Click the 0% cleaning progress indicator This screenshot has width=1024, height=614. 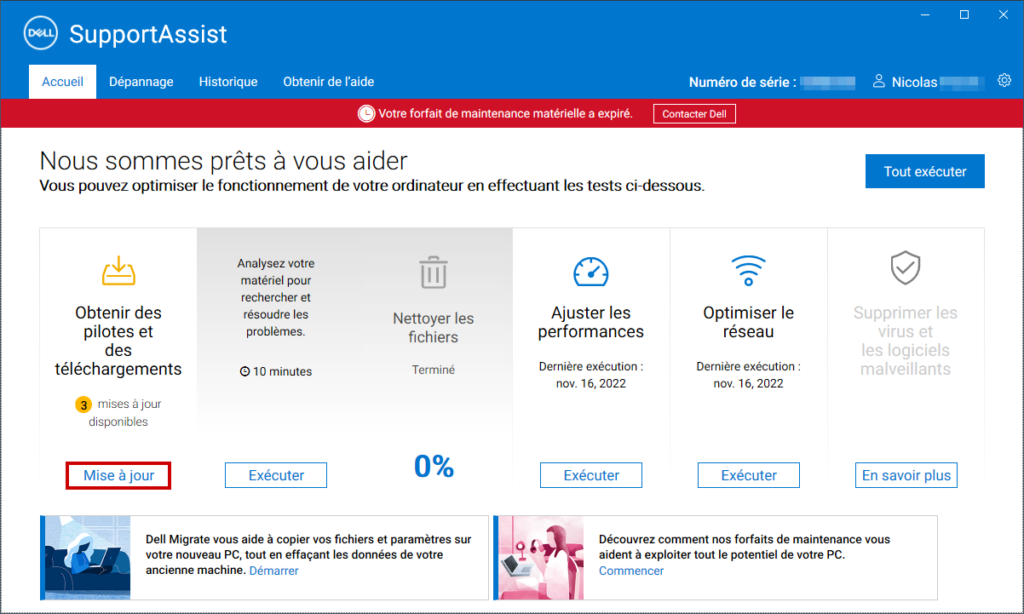point(434,466)
